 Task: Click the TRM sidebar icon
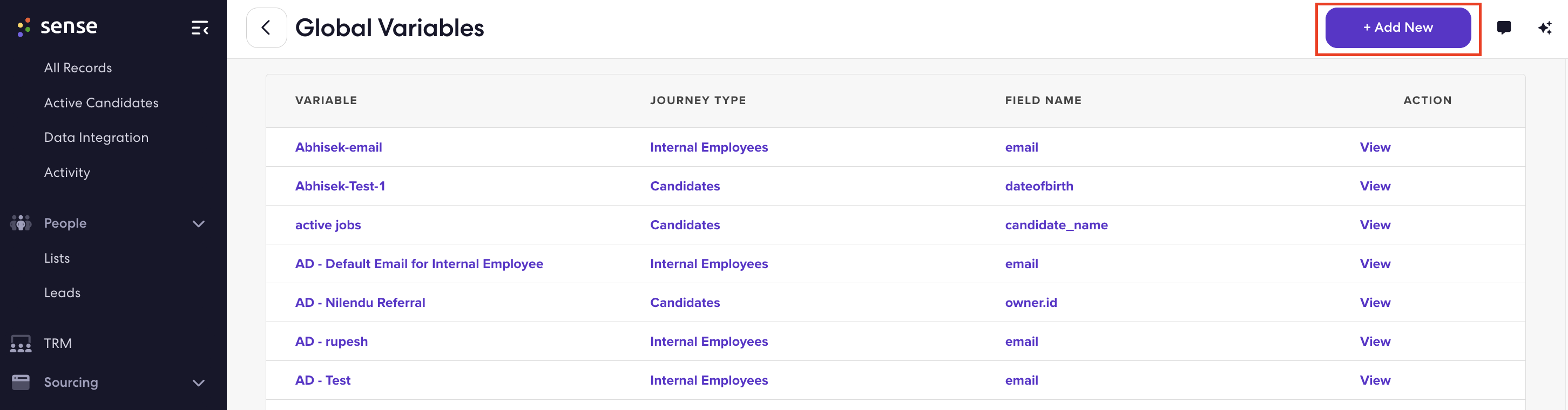(x=21, y=344)
